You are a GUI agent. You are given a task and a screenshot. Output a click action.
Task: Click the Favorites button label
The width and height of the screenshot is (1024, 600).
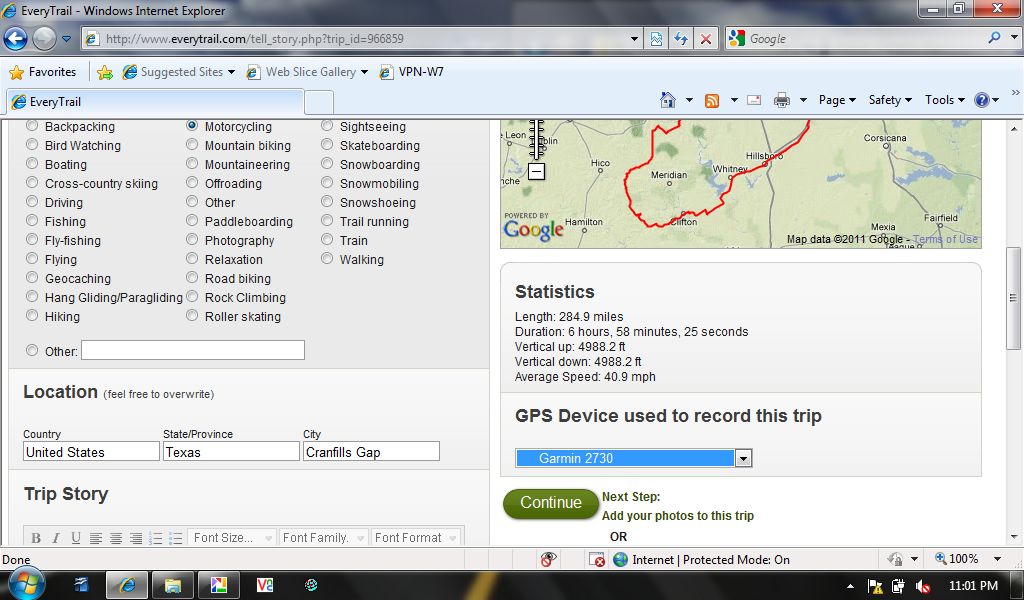coord(52,72)
